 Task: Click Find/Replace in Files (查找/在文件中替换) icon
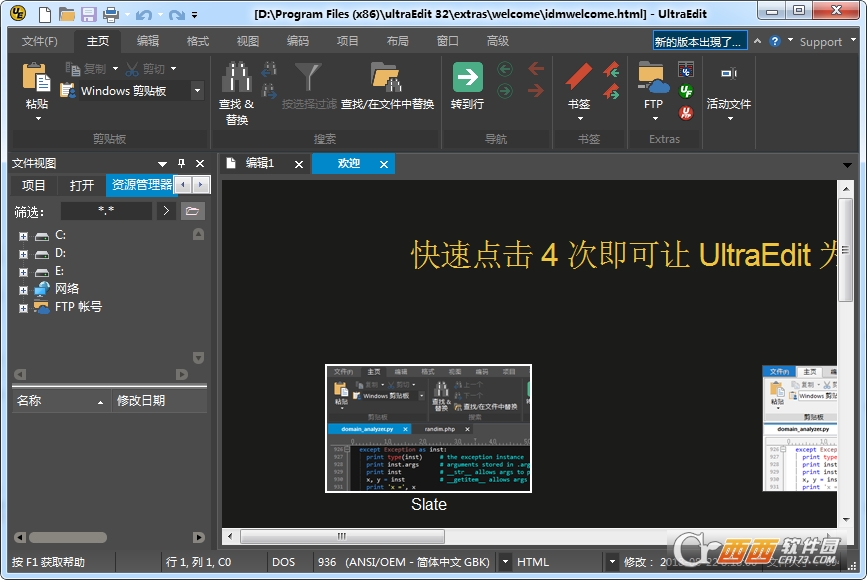coord(386,78)
